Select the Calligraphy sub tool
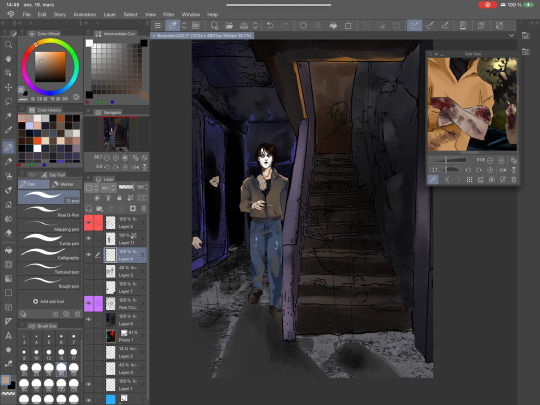The height and width of the screenshot is (405, 540). [49, 254]
